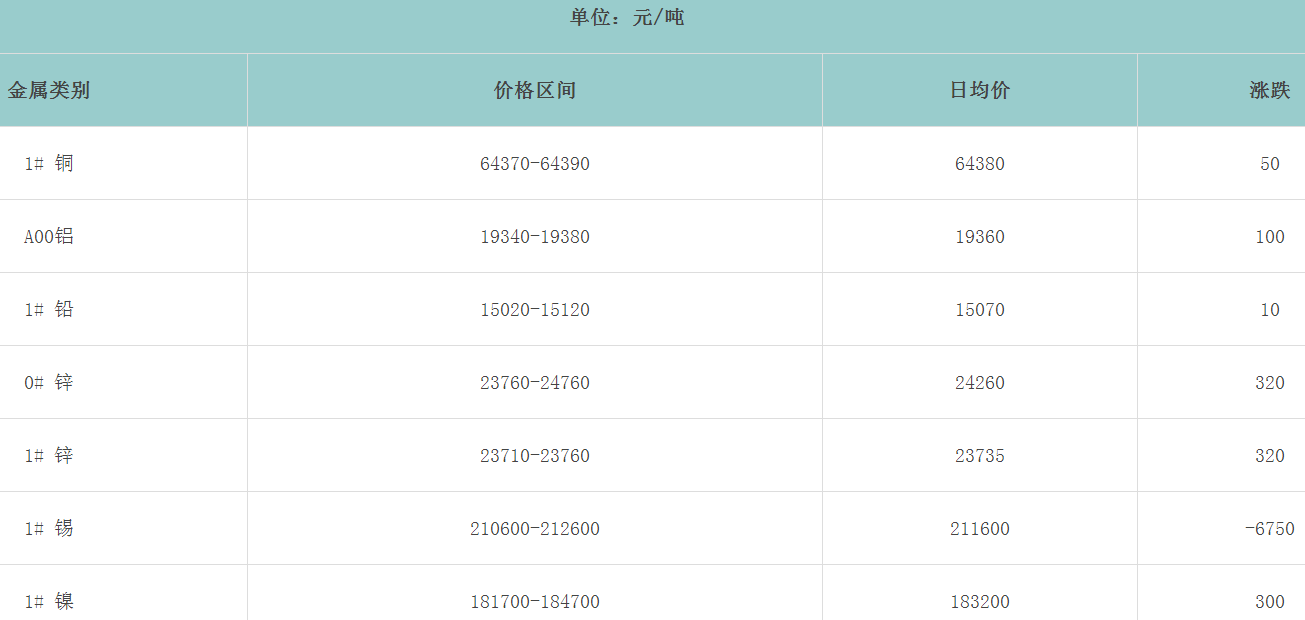Select the 1# 铅 row label
This screenshot has width=1305, height=620.
[x=49, y=310]
